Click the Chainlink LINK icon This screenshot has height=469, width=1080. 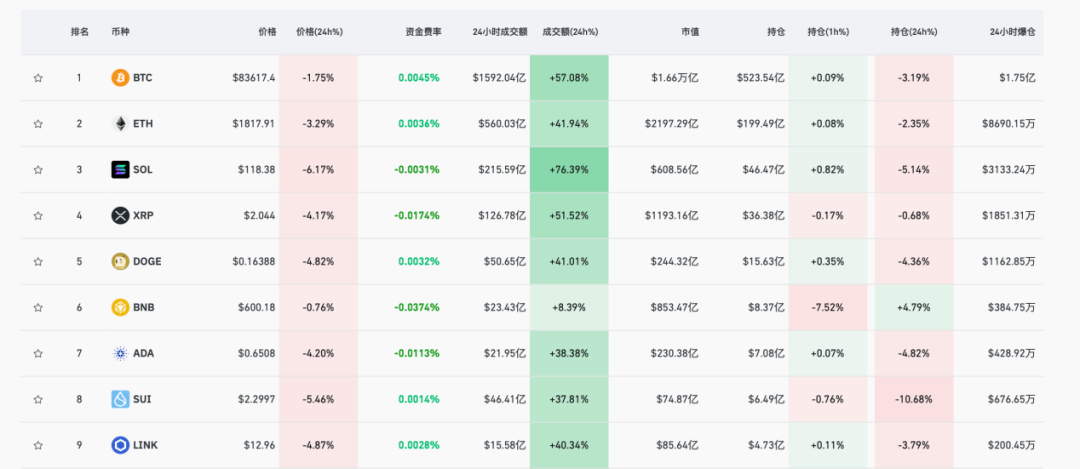coord(120,445)
